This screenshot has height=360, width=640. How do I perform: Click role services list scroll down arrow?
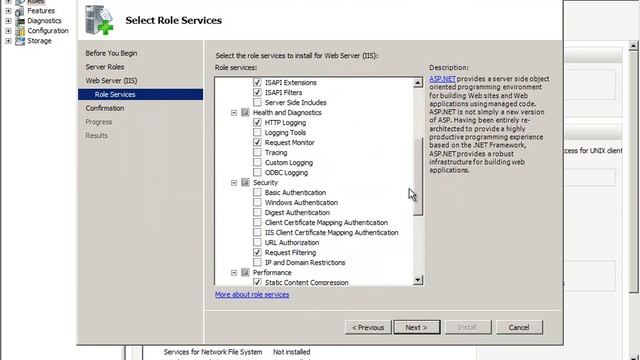tap(418, 280)
